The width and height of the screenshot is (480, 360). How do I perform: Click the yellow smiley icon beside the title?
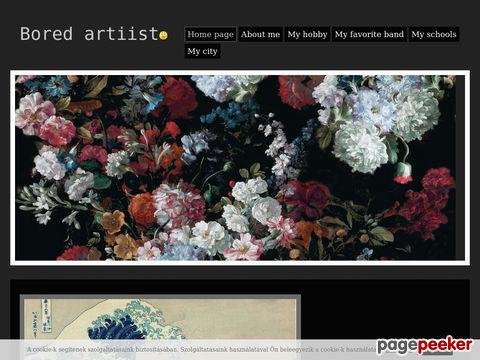pyautogui.click(x=164, y=35)
